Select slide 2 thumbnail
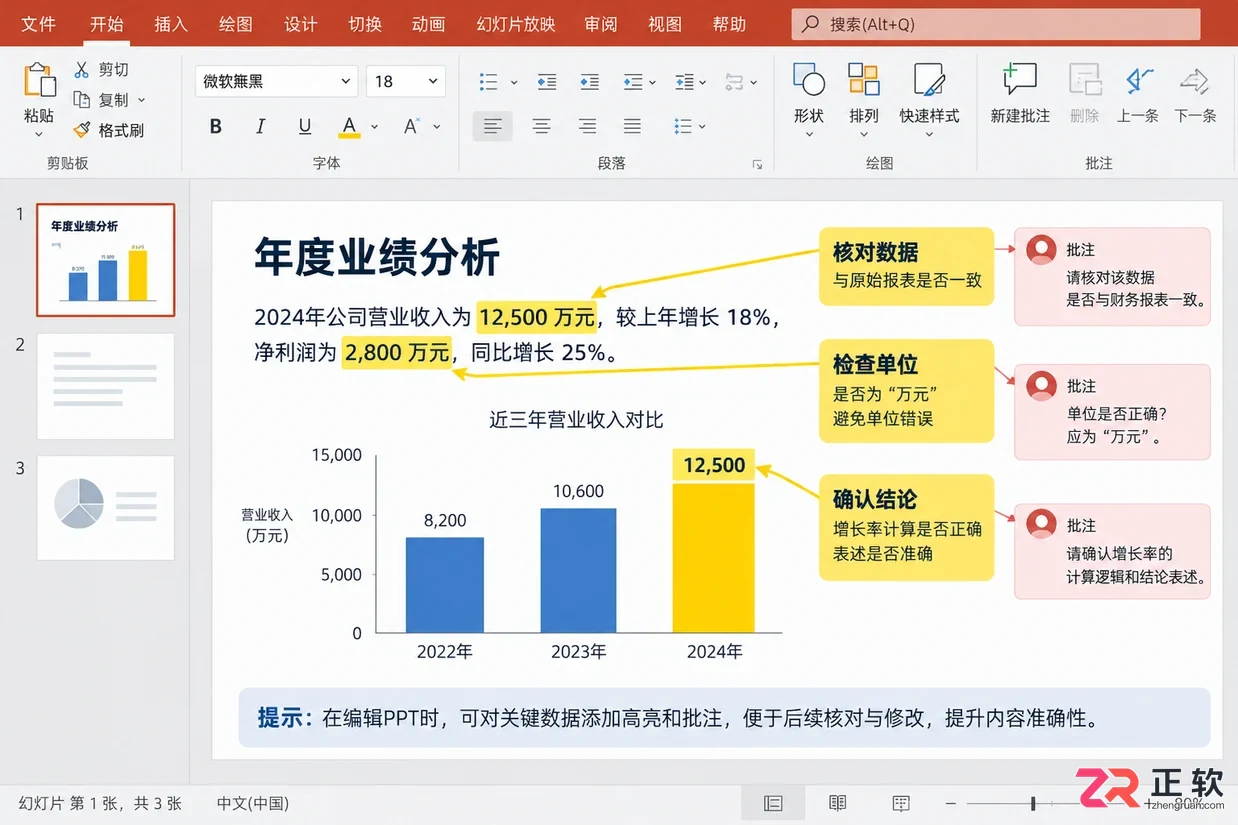 click(x=105, y=387)
